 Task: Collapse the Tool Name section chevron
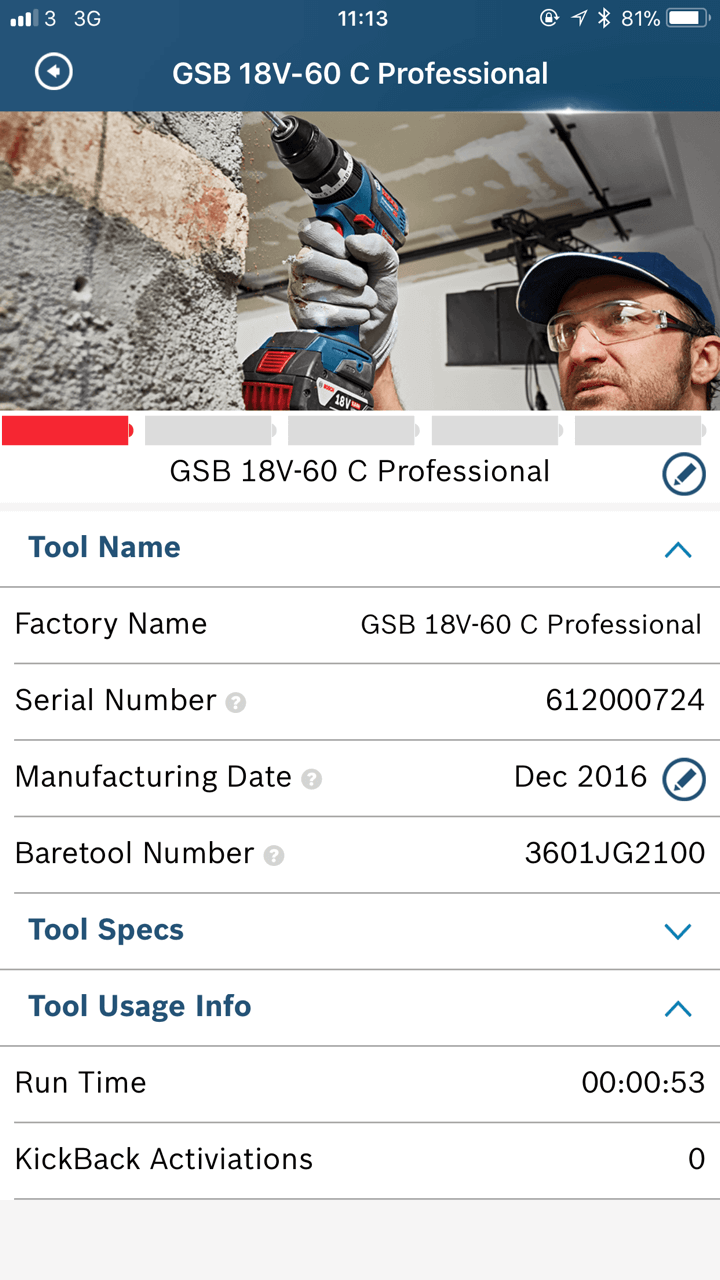pos(678,549)
